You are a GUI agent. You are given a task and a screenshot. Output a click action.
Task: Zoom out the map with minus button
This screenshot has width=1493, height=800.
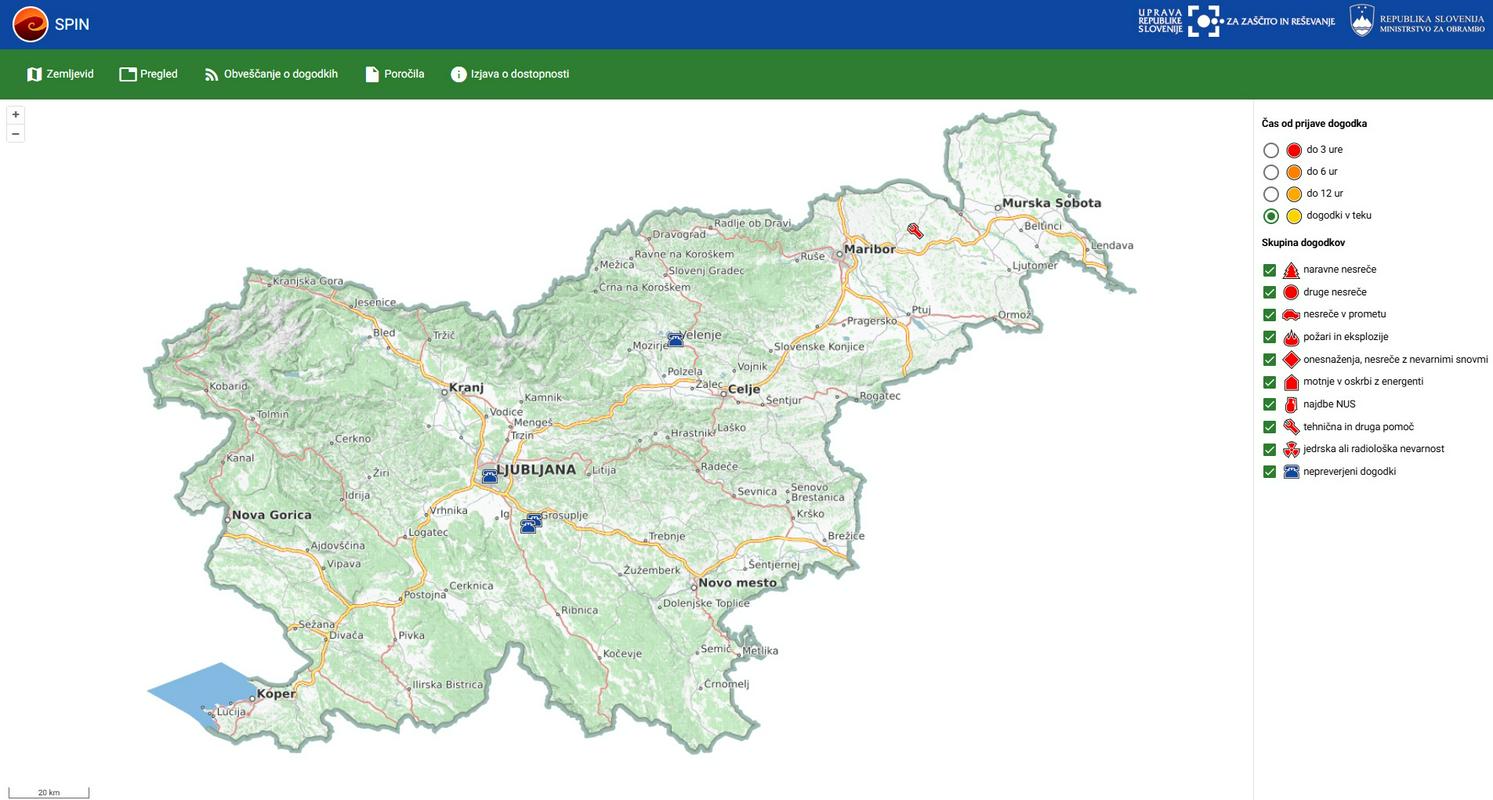pyautogui.click(x=15, y=134)
